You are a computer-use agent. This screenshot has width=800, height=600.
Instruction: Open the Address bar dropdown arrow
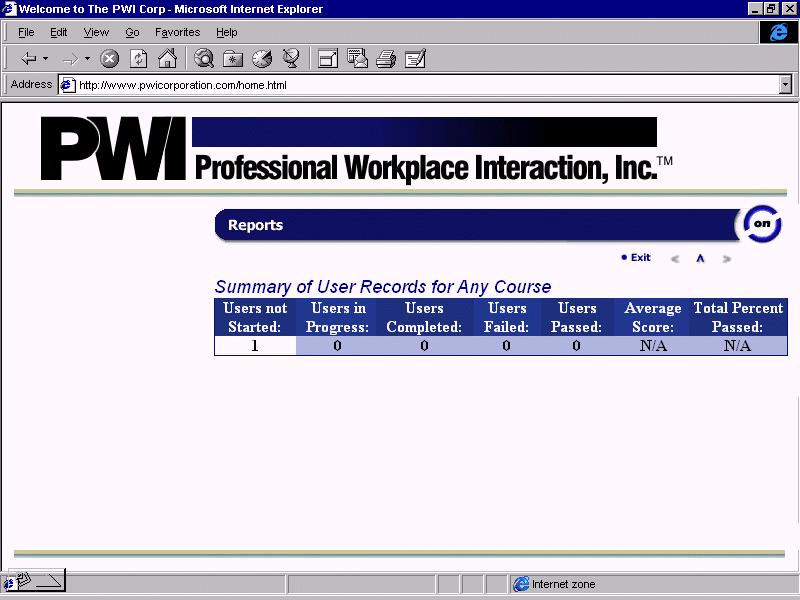[785, 85]
